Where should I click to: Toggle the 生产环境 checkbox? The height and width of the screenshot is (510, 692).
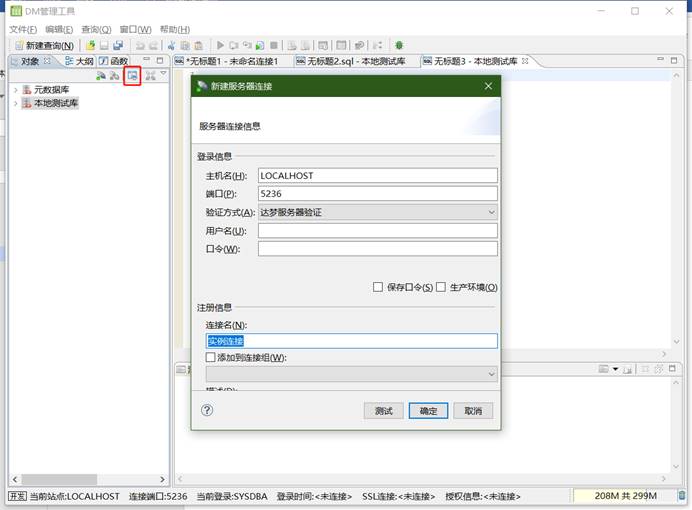click(440, 287)
